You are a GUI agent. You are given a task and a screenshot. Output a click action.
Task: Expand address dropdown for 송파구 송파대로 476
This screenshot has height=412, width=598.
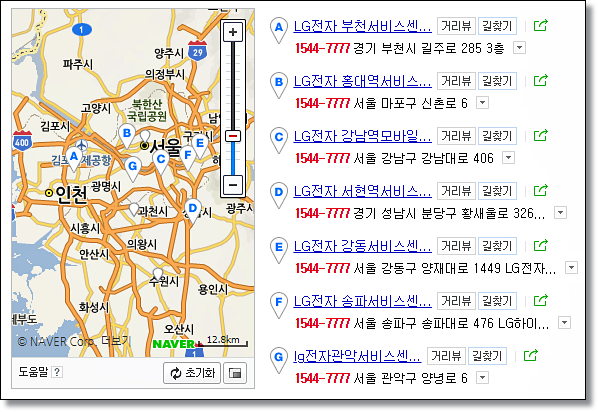(x=564, y=323)
